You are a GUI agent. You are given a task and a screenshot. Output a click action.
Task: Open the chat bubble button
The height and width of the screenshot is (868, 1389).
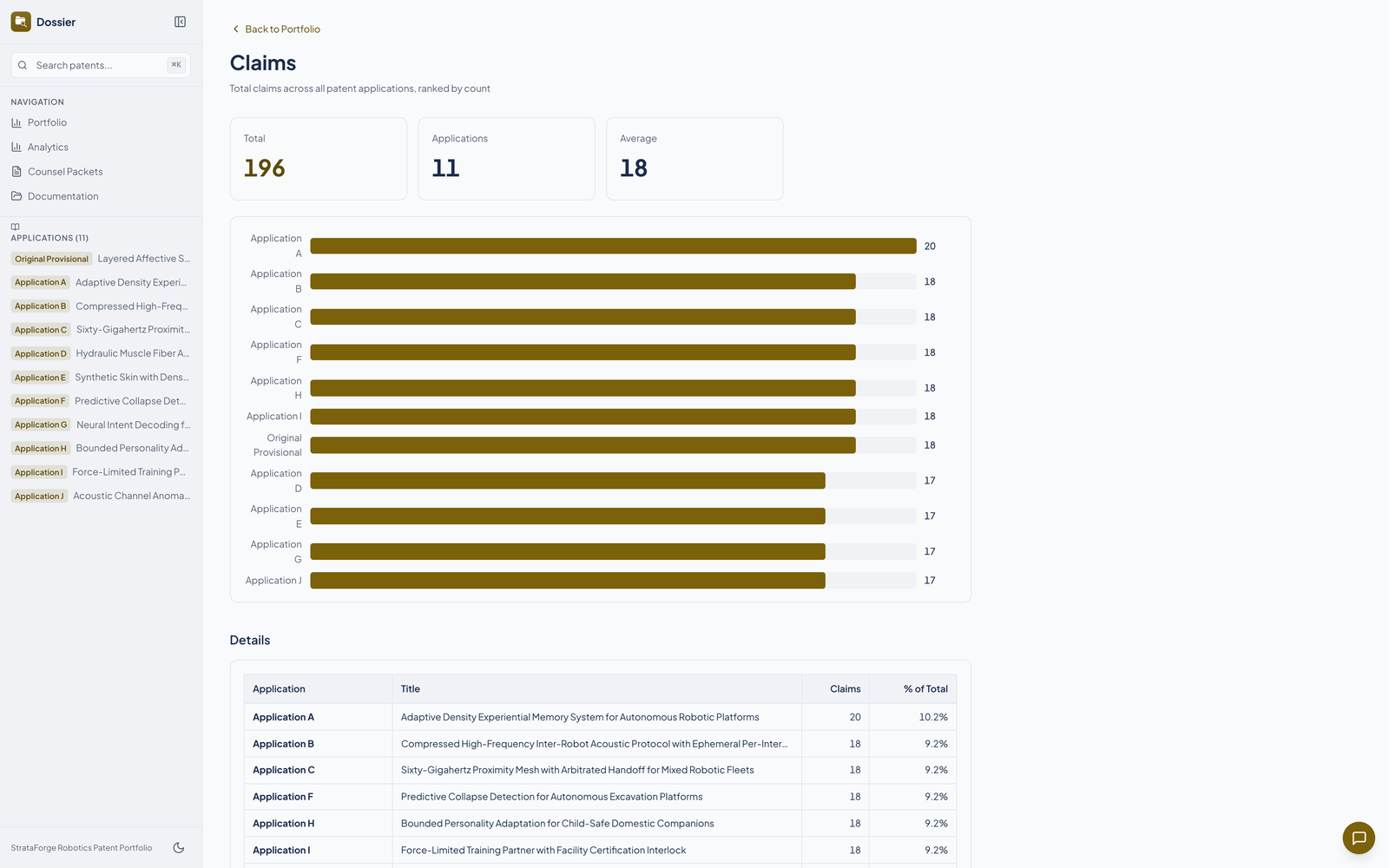pos(1359,838)
